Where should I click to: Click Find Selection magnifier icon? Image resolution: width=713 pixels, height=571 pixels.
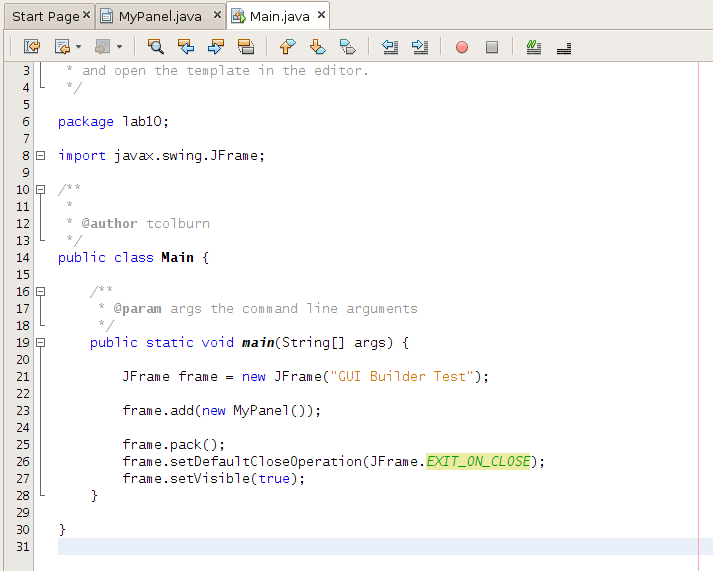[156, 46]
